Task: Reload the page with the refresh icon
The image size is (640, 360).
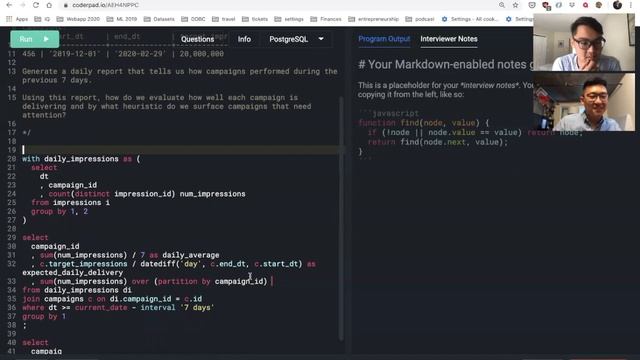Action: coord(36,5)
